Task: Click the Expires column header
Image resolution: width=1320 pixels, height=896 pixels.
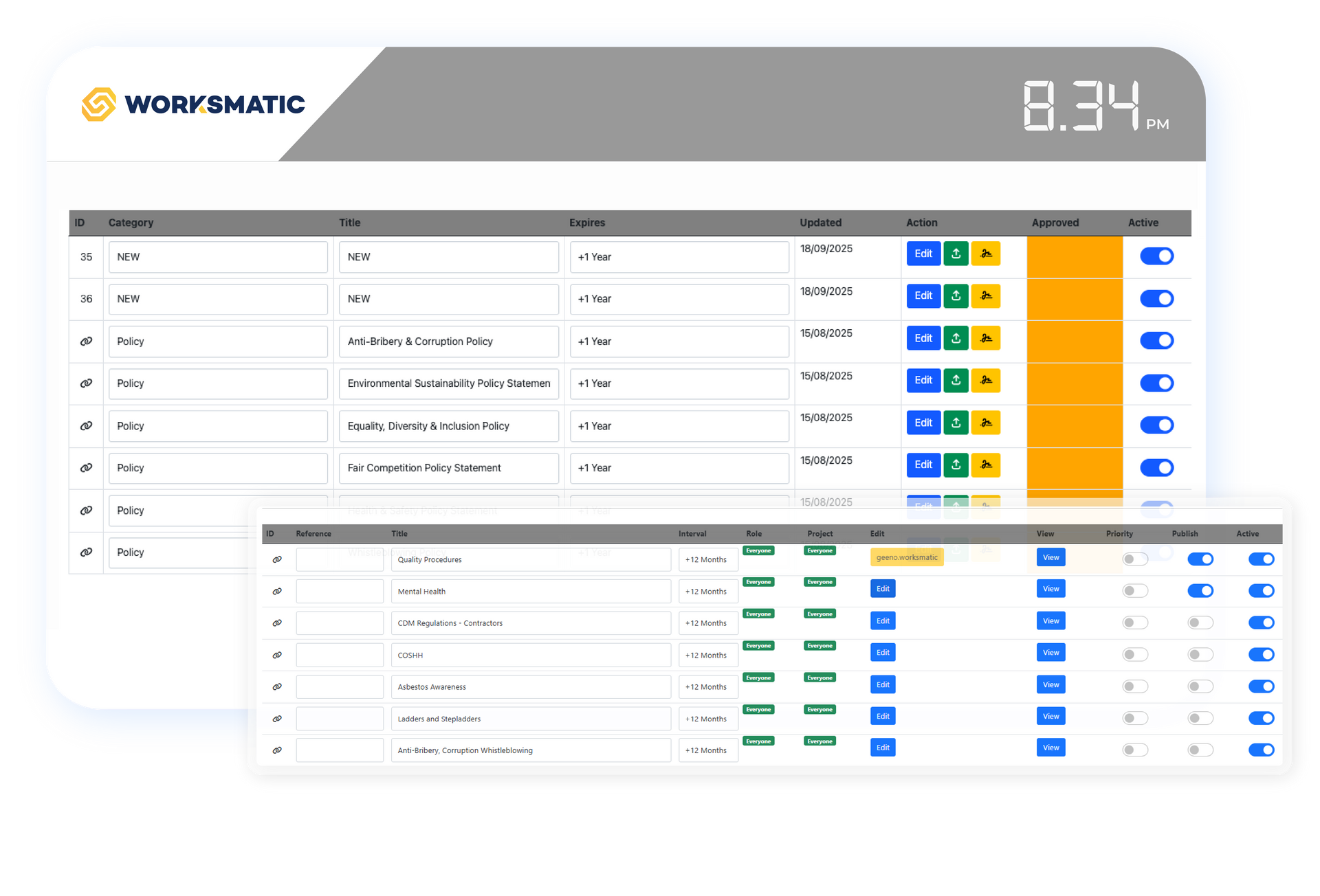Action: (586, 223)
